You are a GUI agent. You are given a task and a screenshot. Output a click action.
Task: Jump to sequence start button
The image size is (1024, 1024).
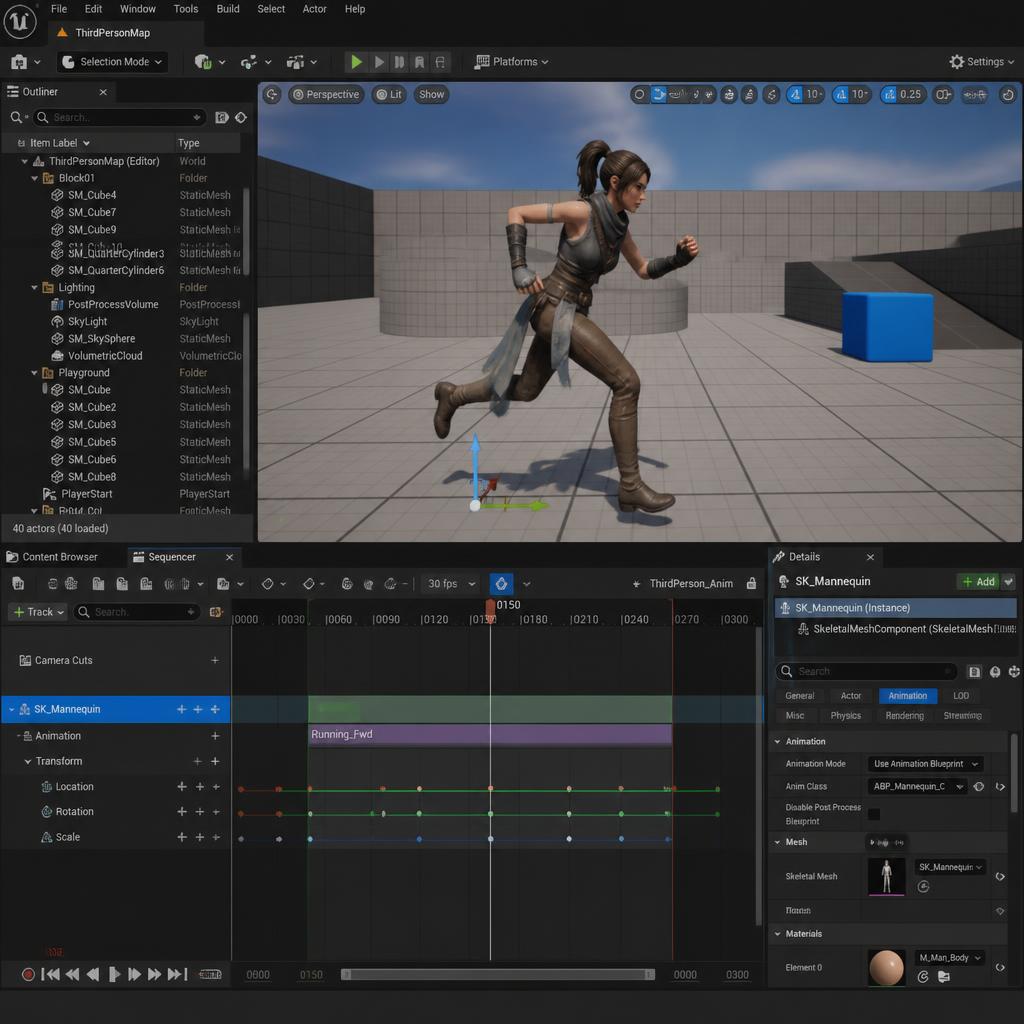(50, 975)
